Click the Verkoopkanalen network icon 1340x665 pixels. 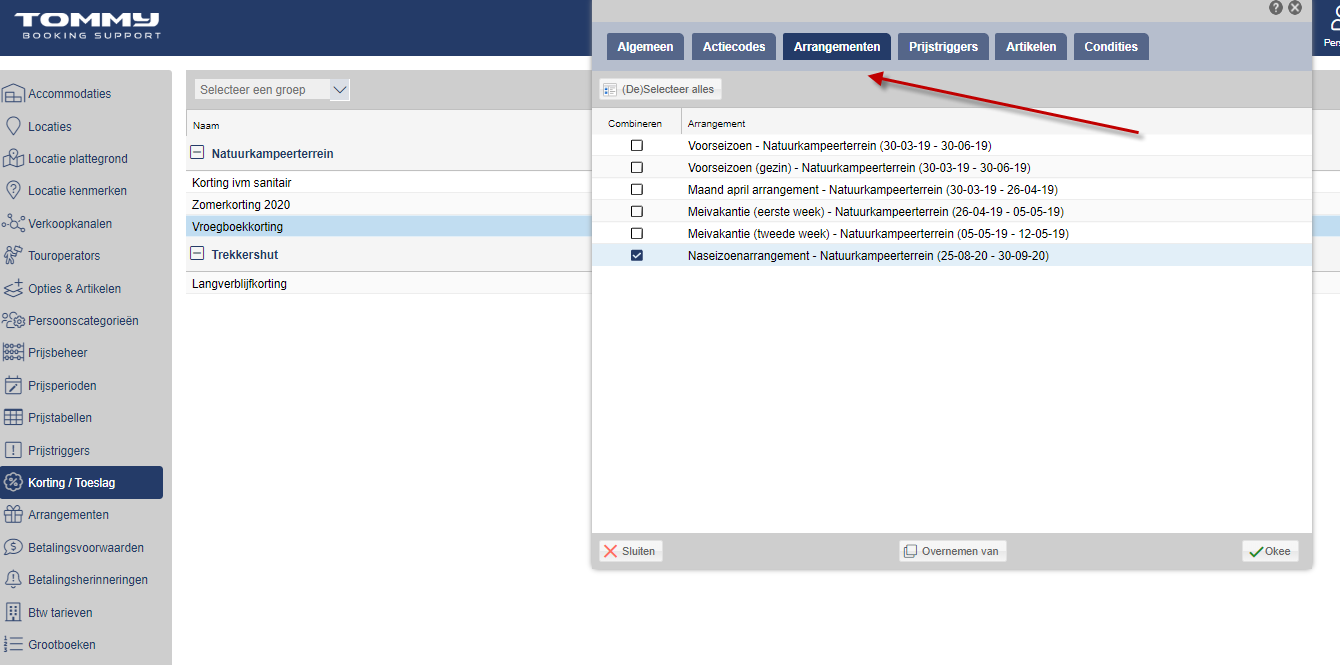(13, 223)
